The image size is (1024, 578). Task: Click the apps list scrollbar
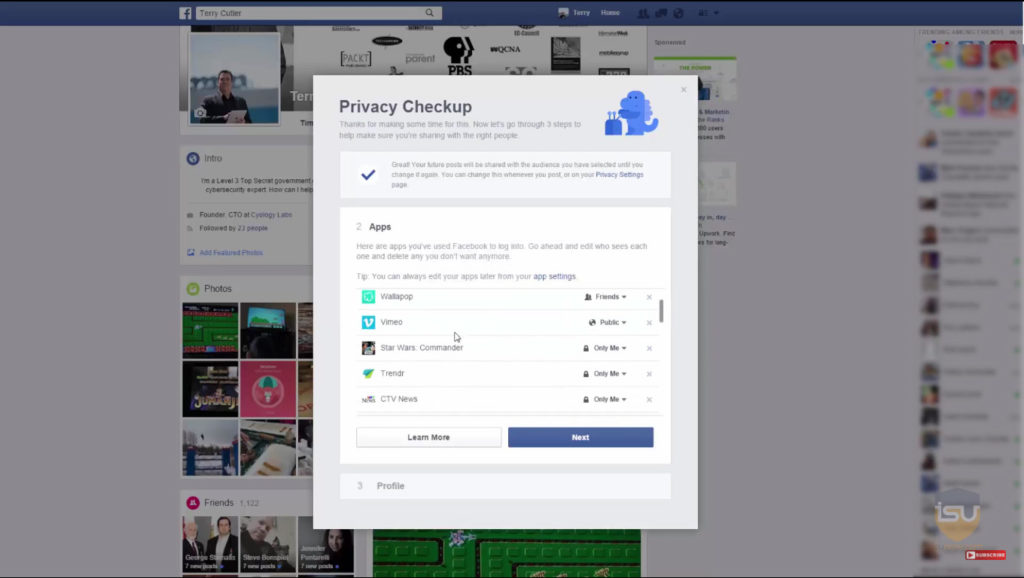661,311
